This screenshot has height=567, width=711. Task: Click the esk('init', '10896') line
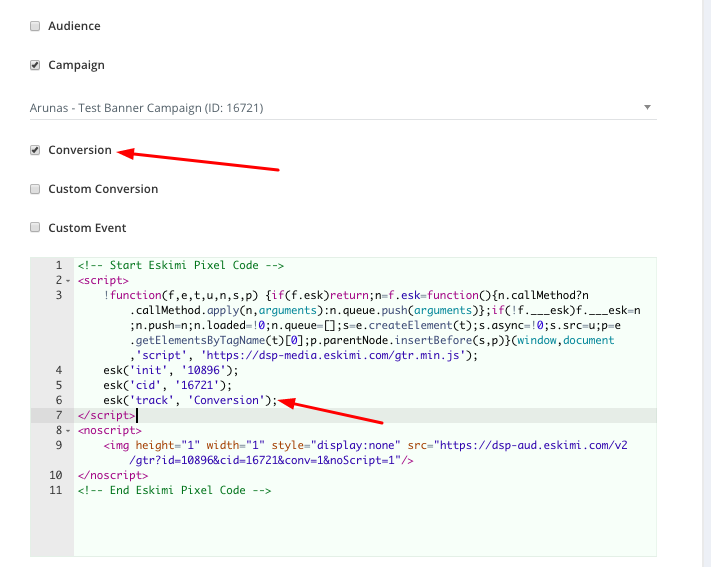point(170,370)
